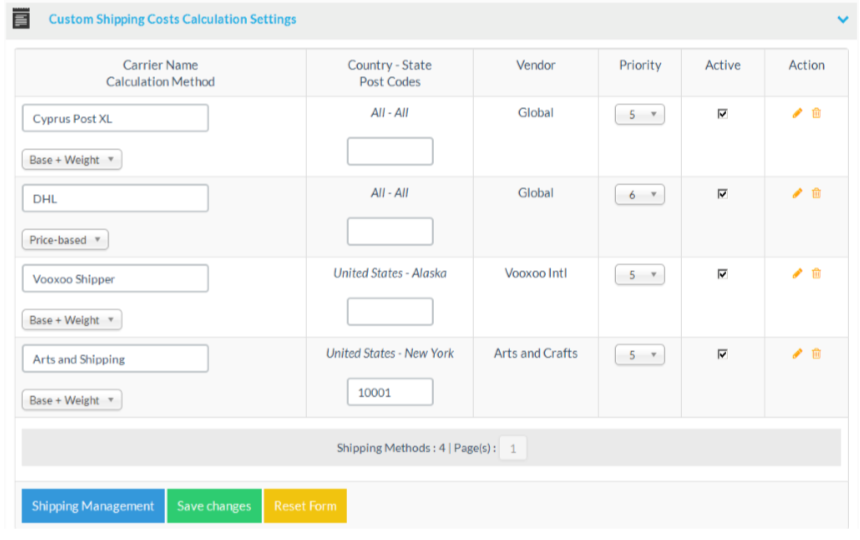Screen dimensions: 860x540
Task: Edit the Arts and Shipping method
Action: point(797,353)
